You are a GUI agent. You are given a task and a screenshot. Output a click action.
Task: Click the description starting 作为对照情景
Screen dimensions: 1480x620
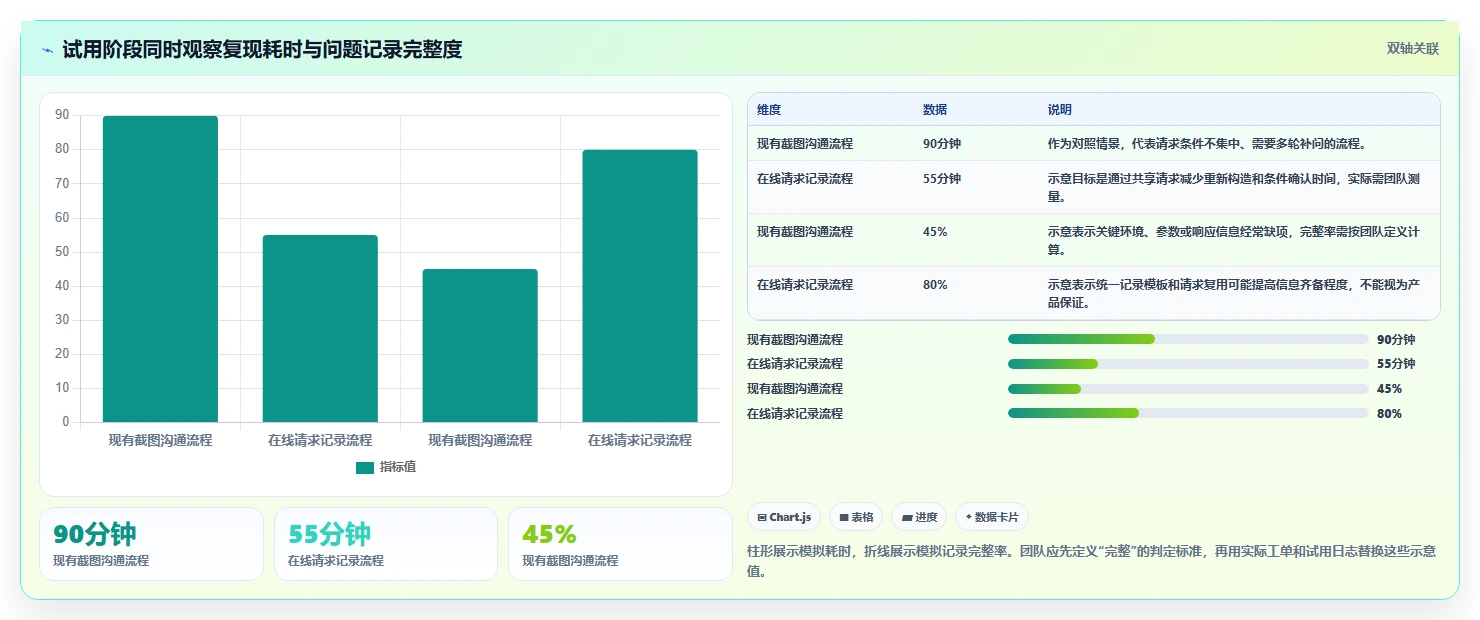[1206, 144]
